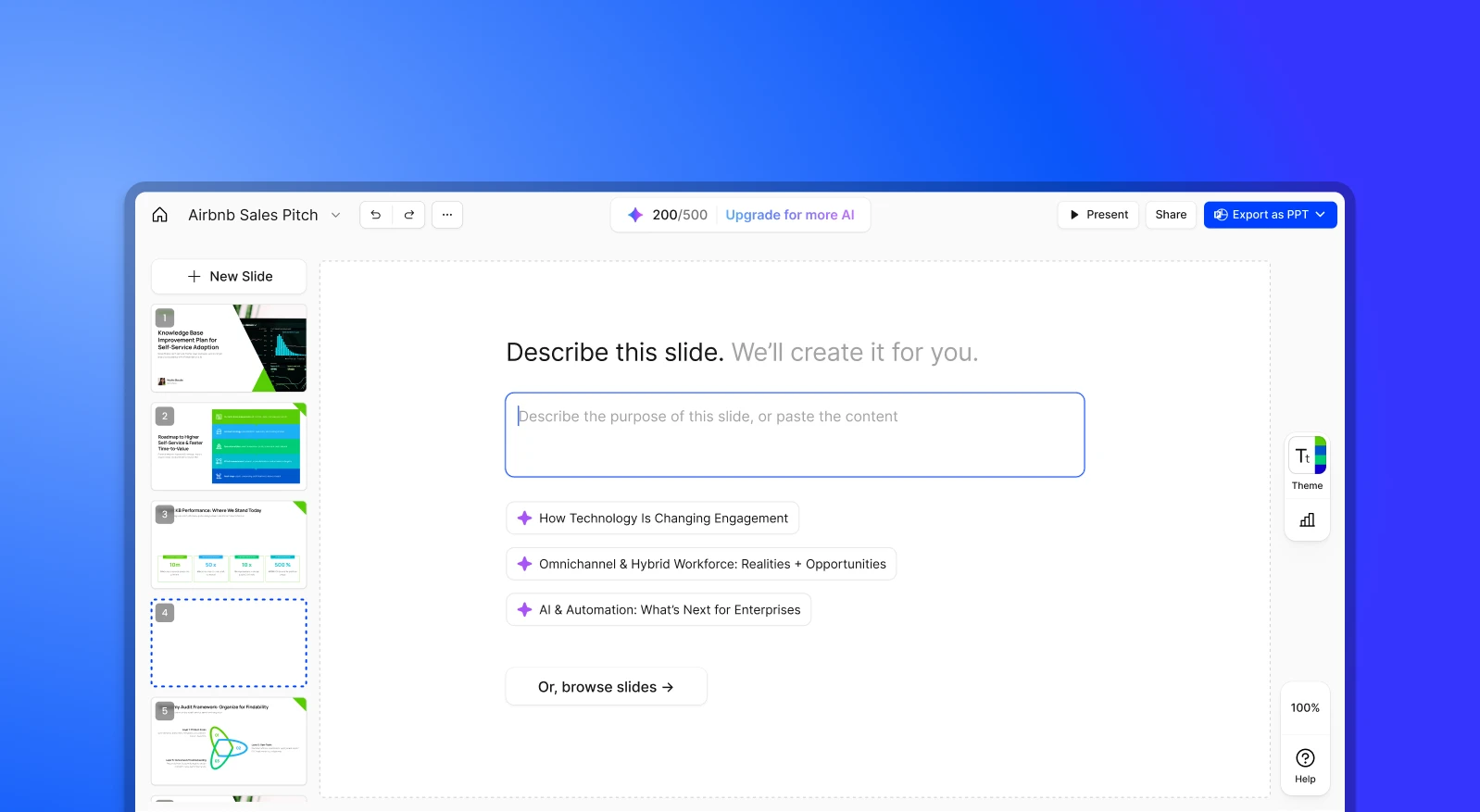1480x812 pixels.
Task: Focus the slide description text box
Action: point(795,435)
